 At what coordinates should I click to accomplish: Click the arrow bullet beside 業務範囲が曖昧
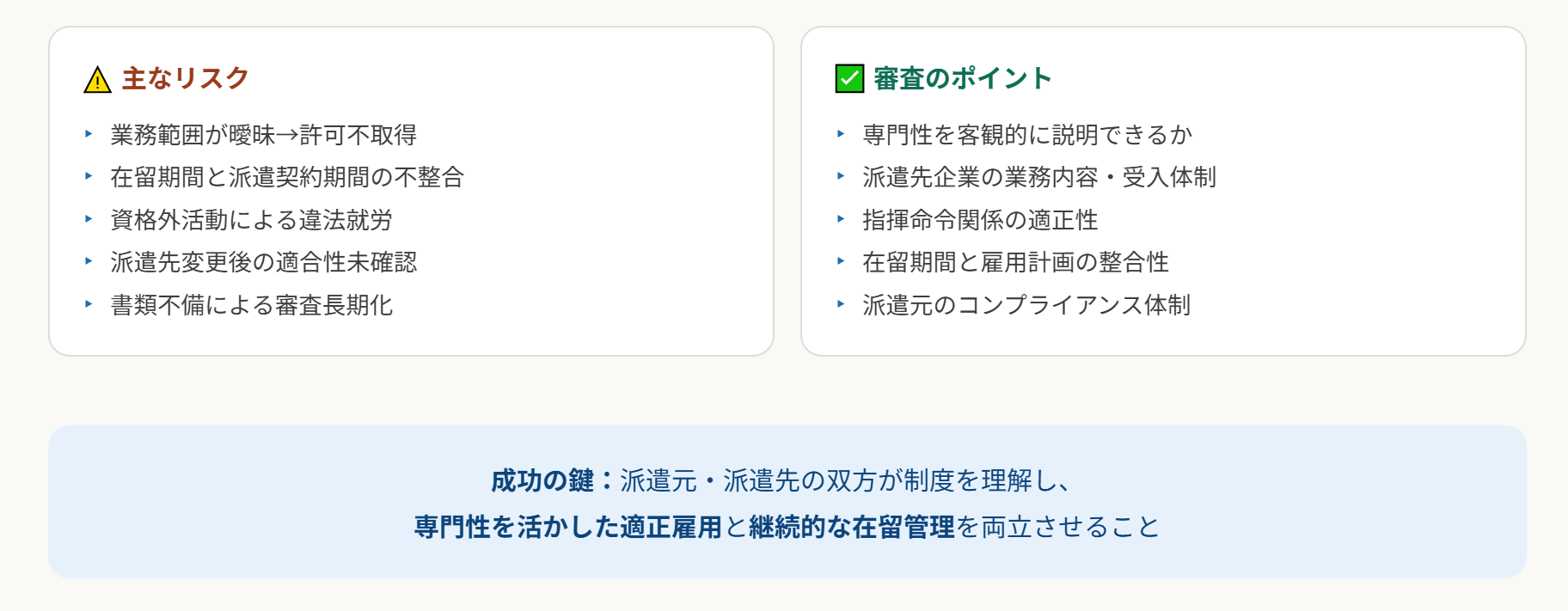(89, 134)
